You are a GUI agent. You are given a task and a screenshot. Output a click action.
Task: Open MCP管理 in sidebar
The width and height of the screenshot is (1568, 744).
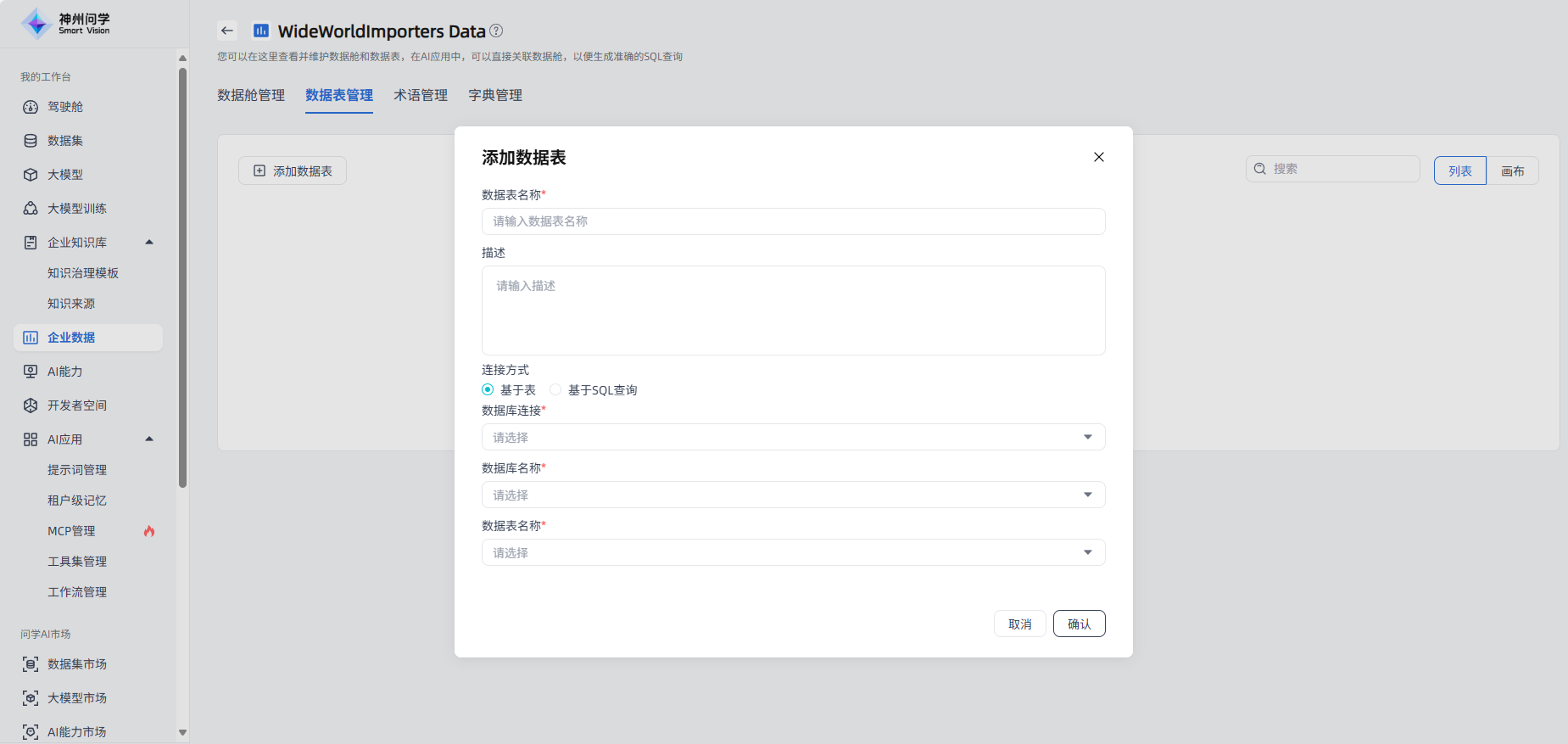click(x=71, y=531)
